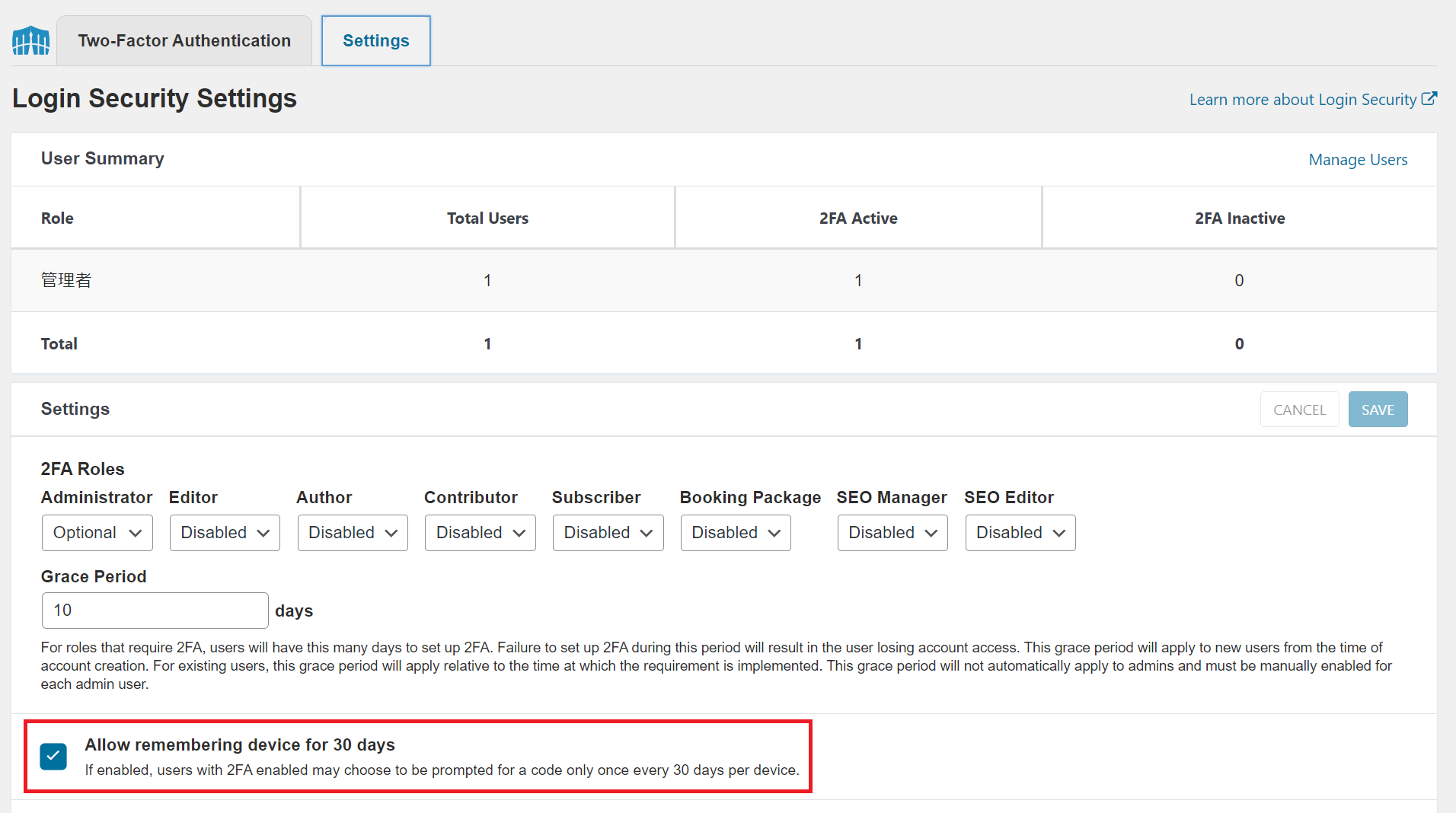Open the Booking Package role dropdown
The image size is (1456, 813).
736,533
